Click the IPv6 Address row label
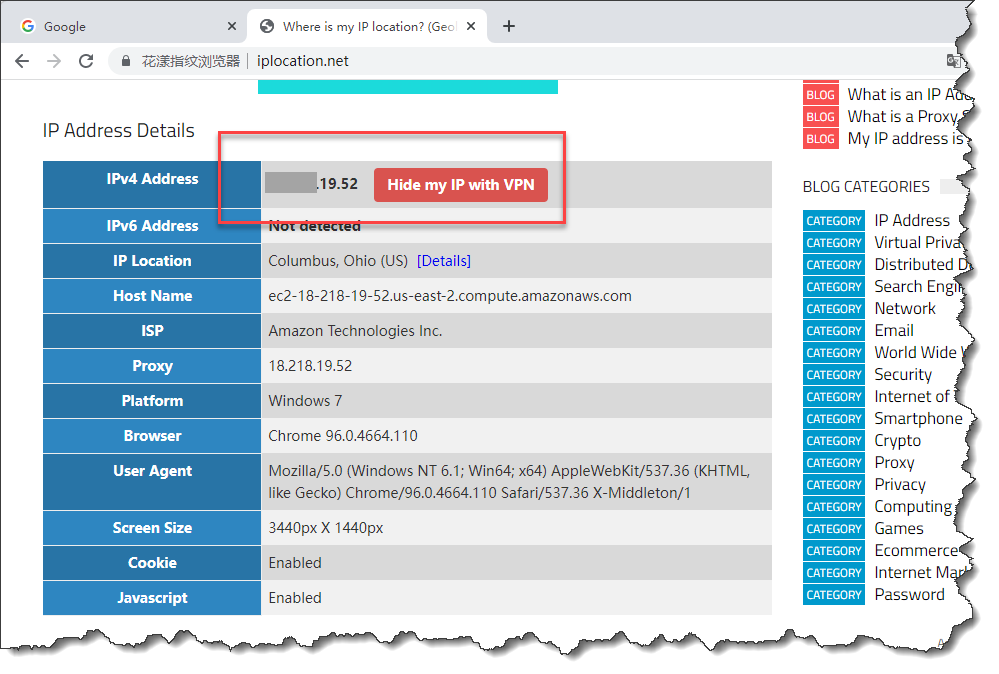The height and width of the screenshot is (674, 999). point(152,226)
